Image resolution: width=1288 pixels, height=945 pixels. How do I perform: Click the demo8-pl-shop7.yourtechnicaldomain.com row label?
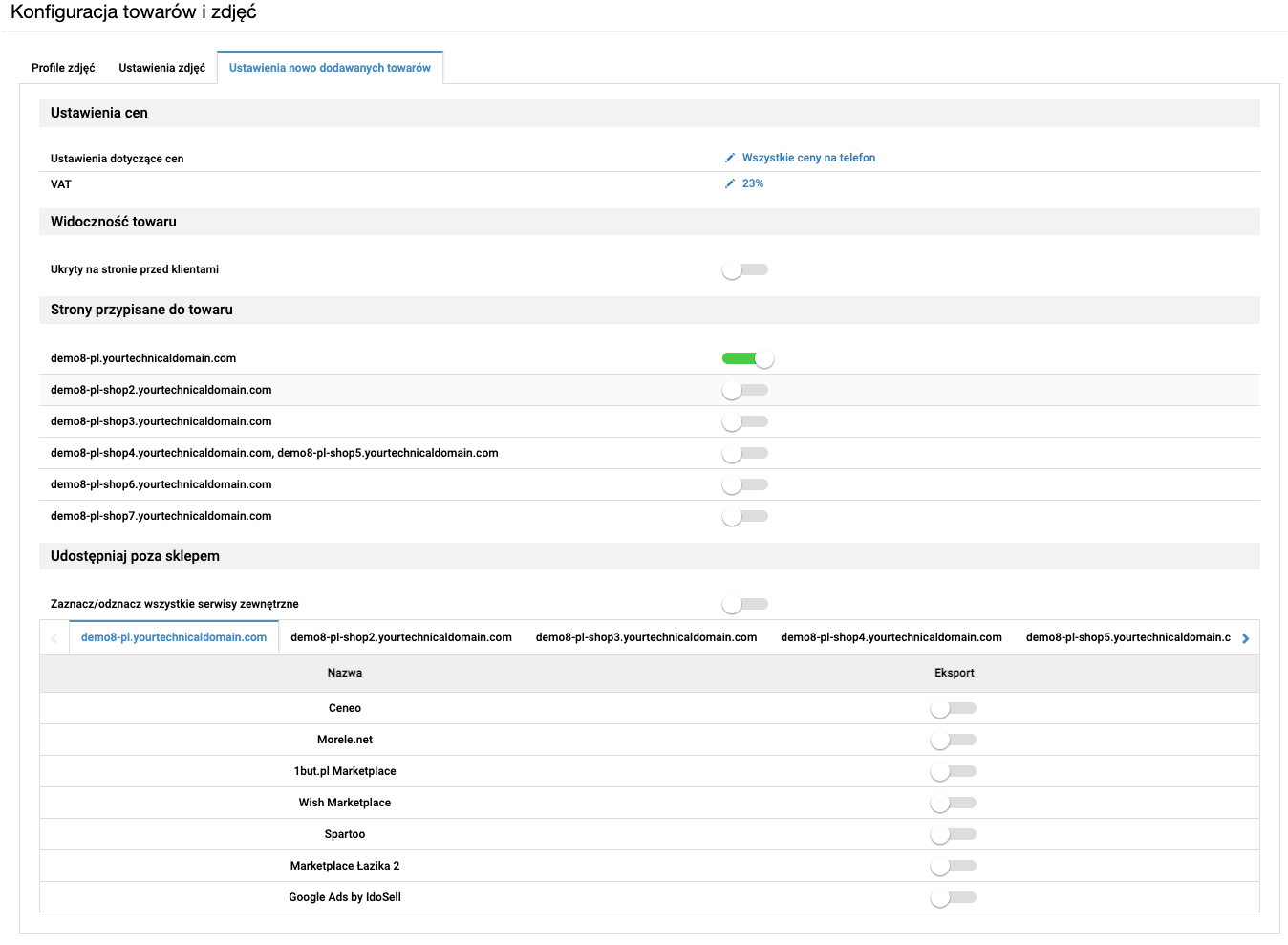161,516
